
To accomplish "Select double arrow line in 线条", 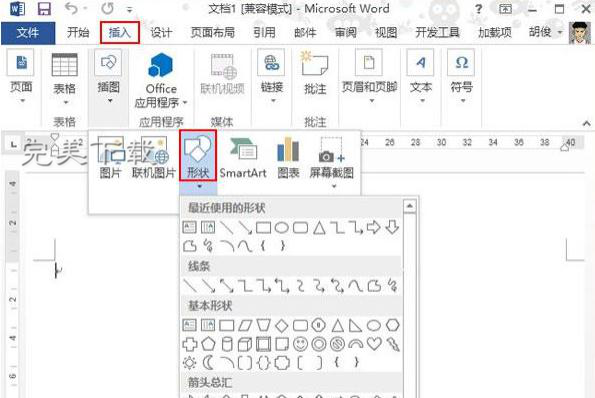I will (227, 286).
